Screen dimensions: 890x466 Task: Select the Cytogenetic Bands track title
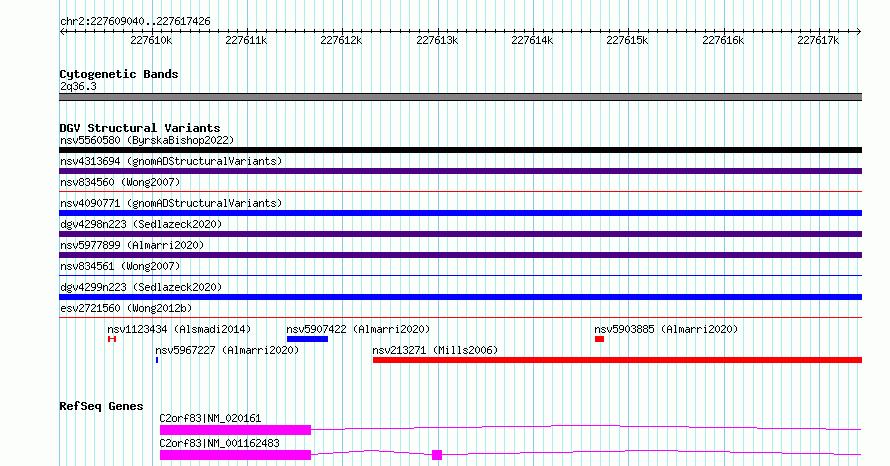tap(119, 74)
